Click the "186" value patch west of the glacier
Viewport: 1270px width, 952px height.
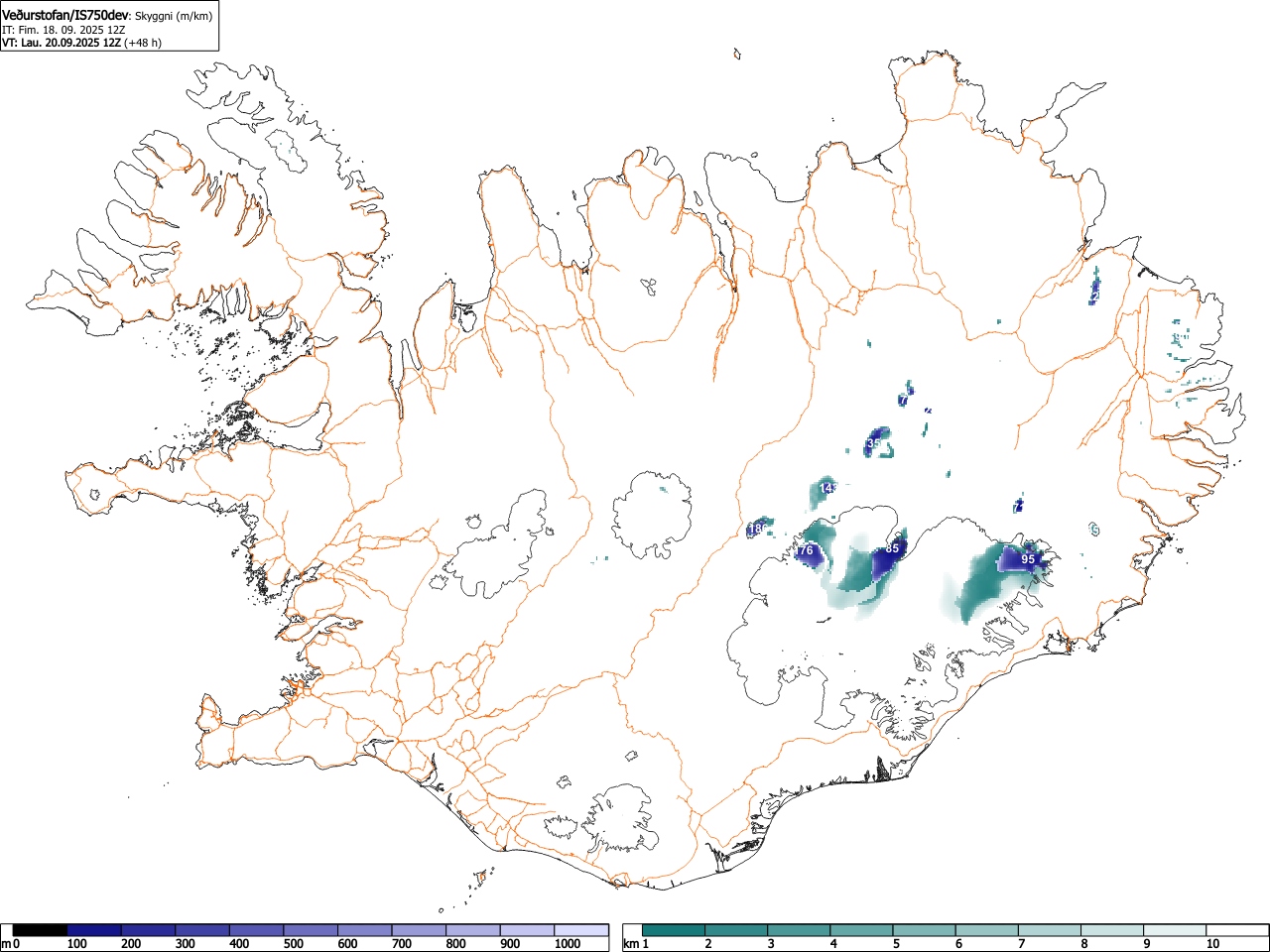tap(757, 529)
